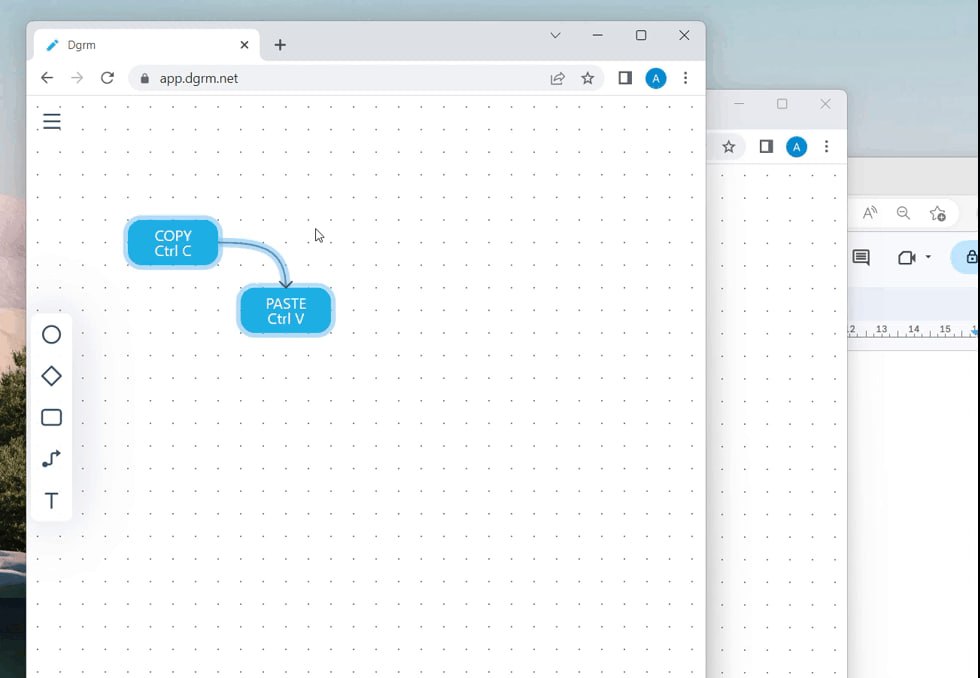The width and height of the screenshot is (980, 678).
Task: Select the rectangle shape tool
Action: tap(51, 417)
